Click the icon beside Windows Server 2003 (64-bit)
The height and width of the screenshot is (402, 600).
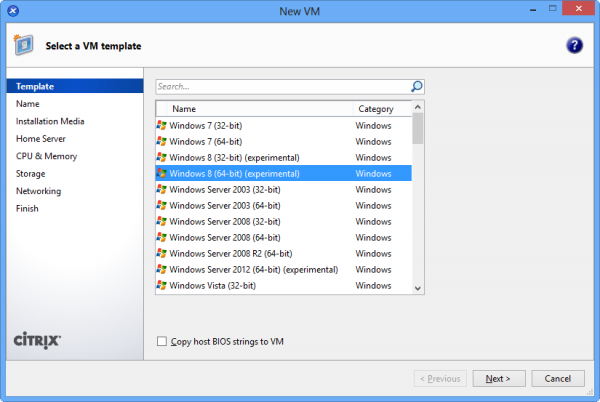[161, 206]
